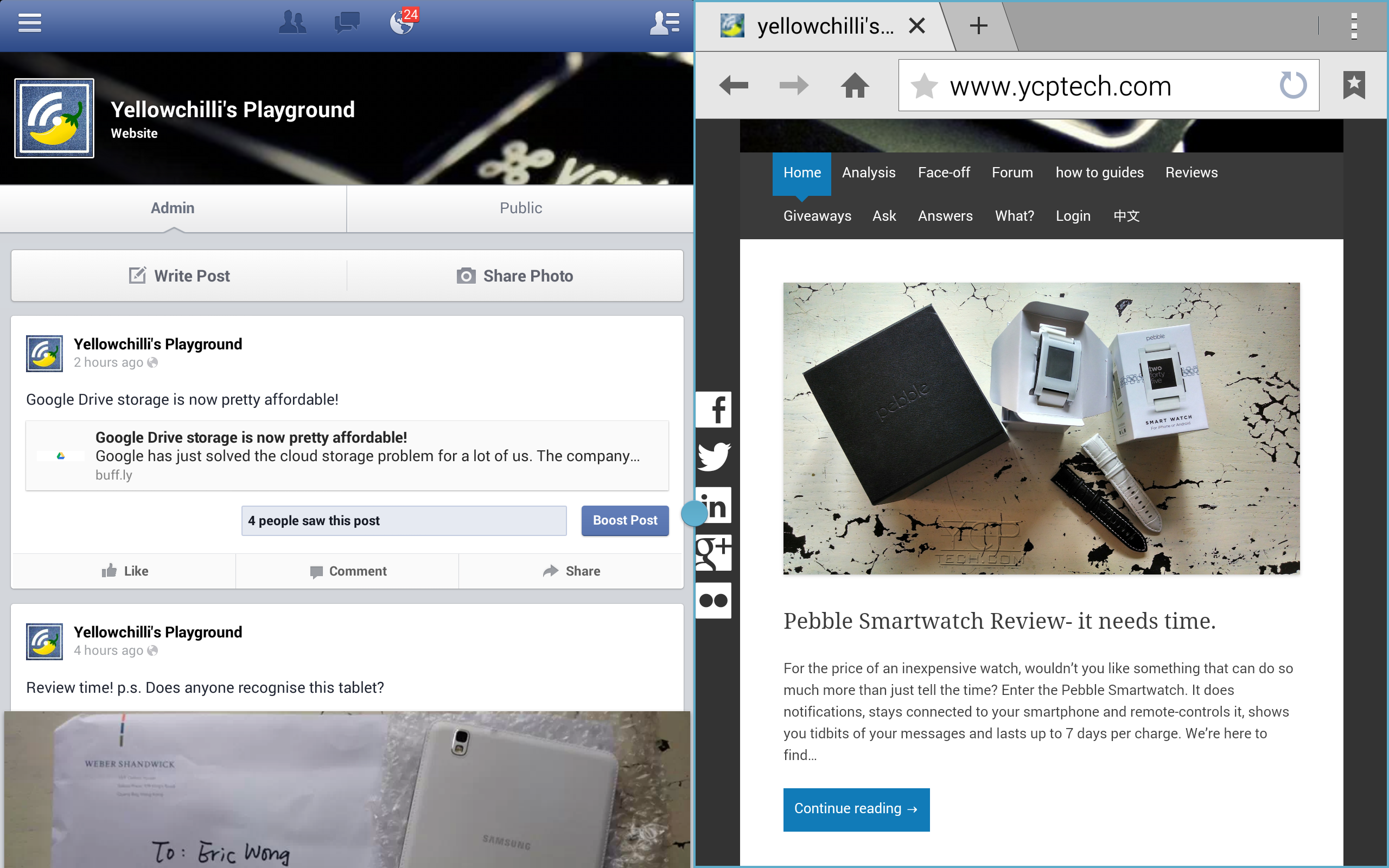Screen dimensions: 1389x868
Task: Click the Facebook share icon on website
Action: point(713,409)
